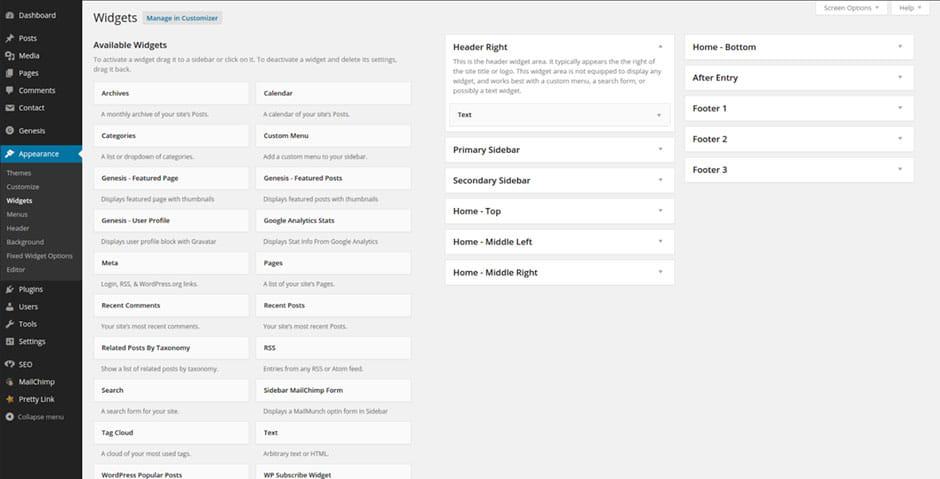Select WordPress Popular Posts widget
Viewport: 940px width, 479px height.
pyautogui.click(x=171, y=472)
